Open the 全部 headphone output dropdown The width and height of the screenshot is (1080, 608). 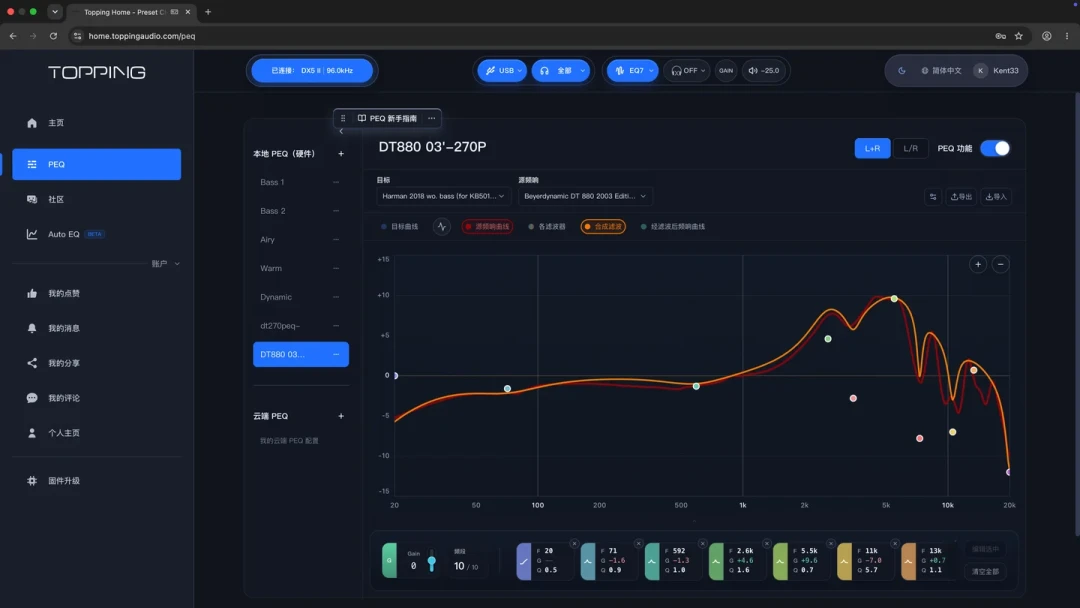tap(561, 70)
